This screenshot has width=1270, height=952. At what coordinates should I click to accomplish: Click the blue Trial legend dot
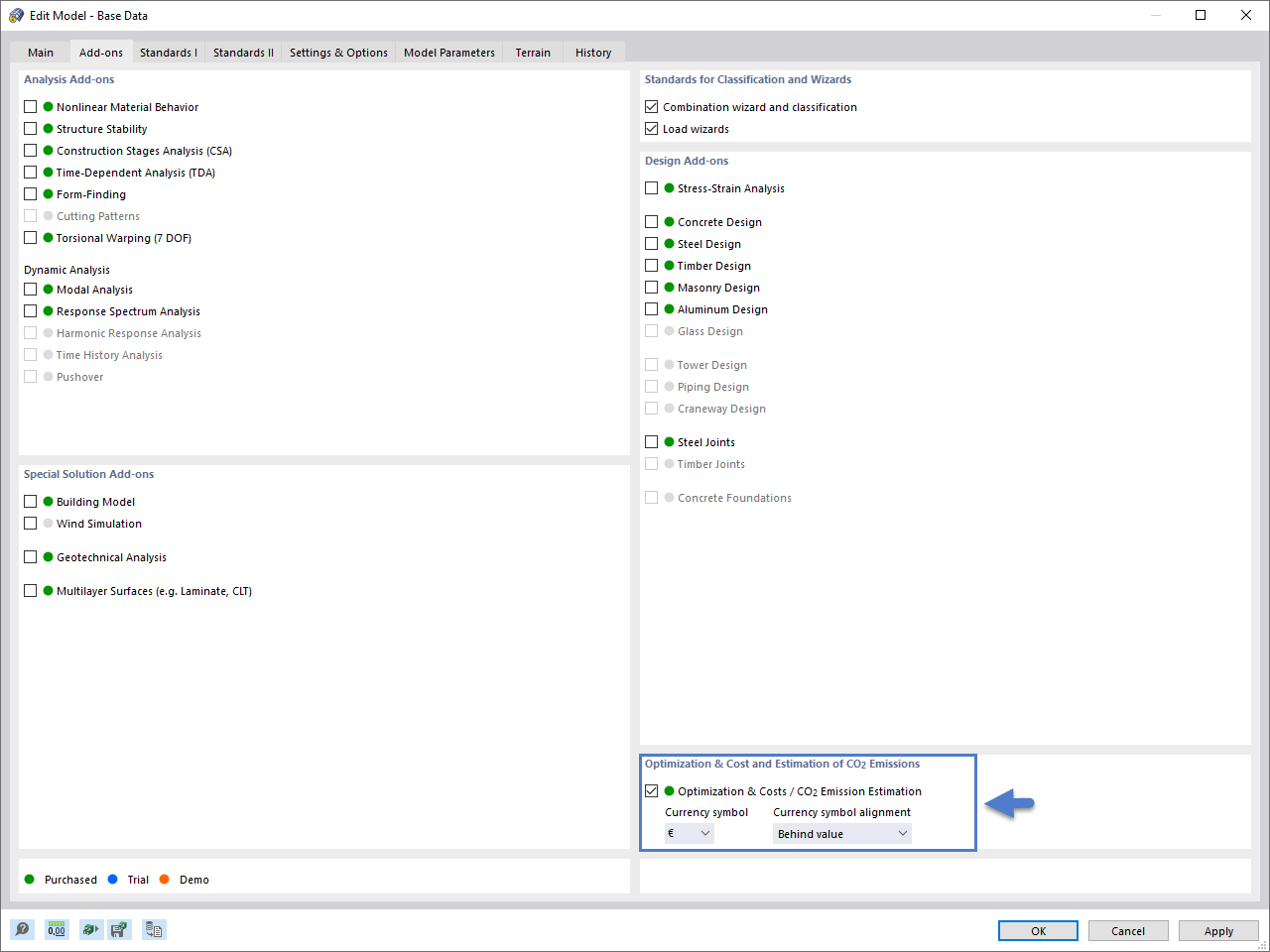click(x=113, y=880)
